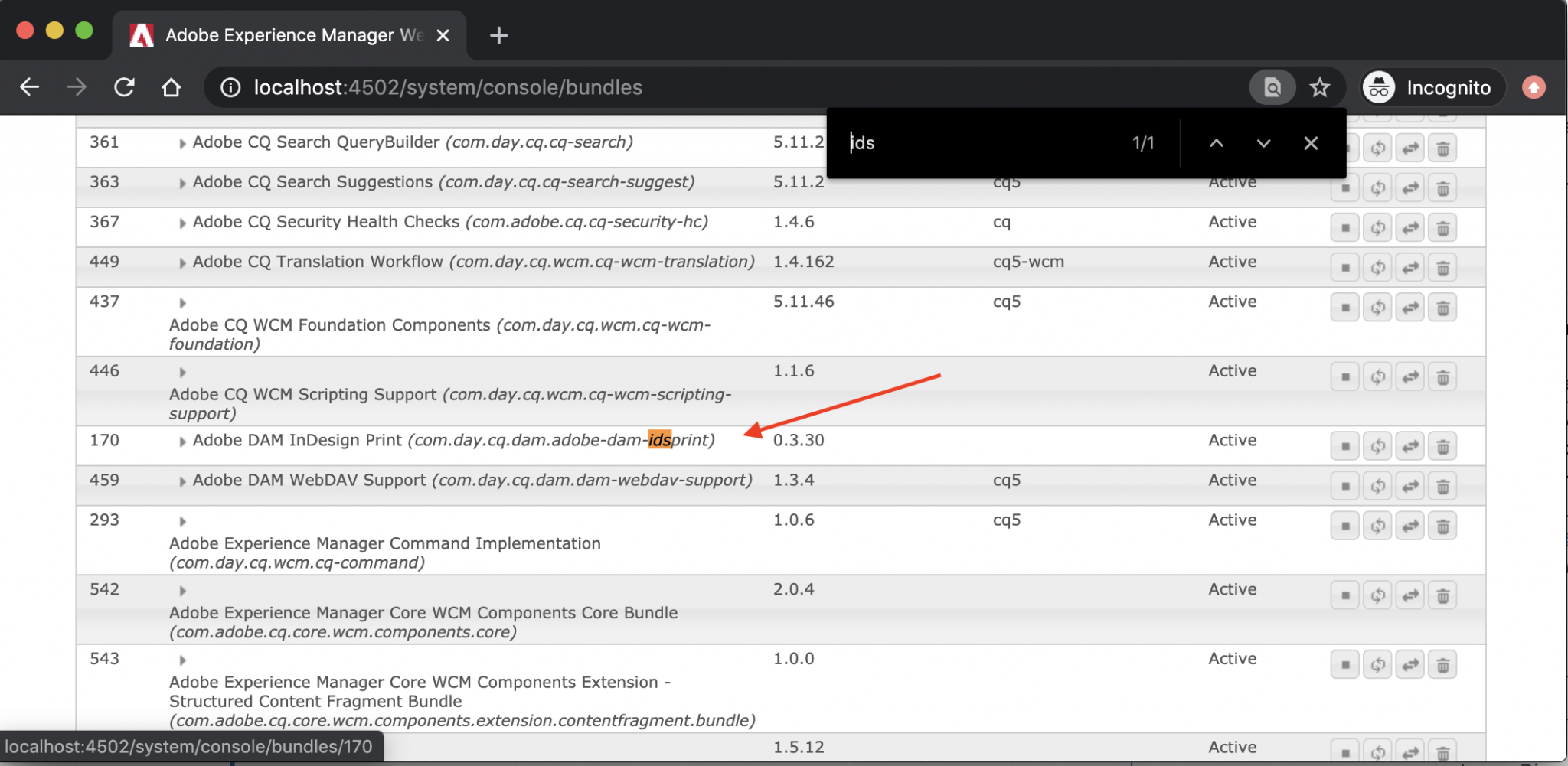The height and width of the screenshot is (766, 1568).
Task: Update the Adobe CQ Search QueryBuilder bundle
Action: [1378, 147]
